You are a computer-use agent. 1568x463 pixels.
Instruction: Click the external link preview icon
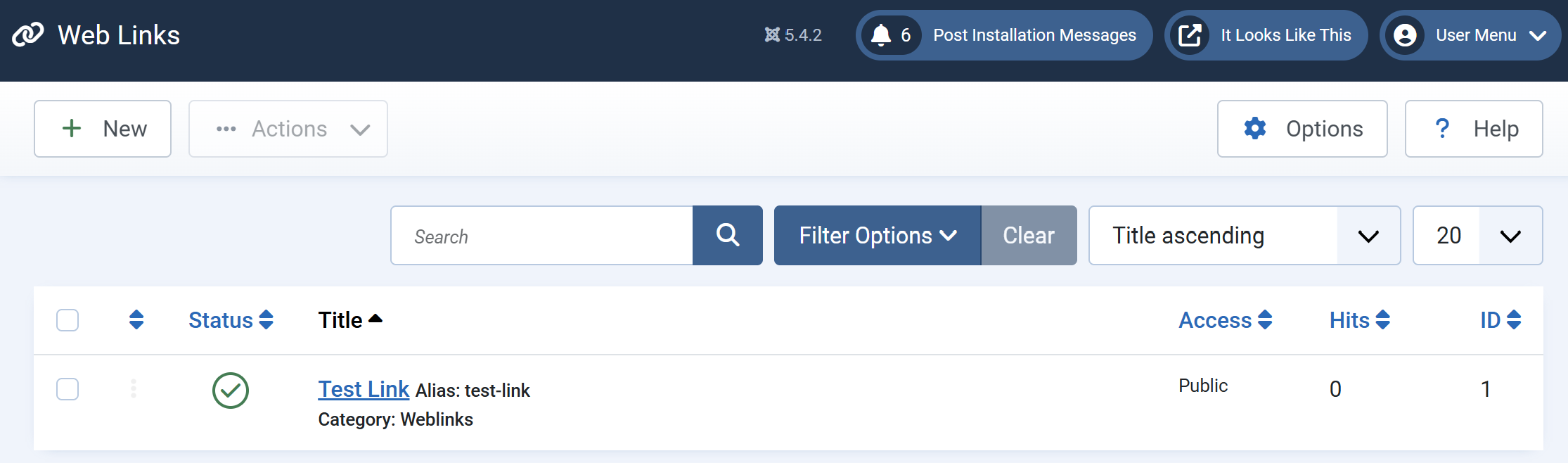coord(1190,35)
